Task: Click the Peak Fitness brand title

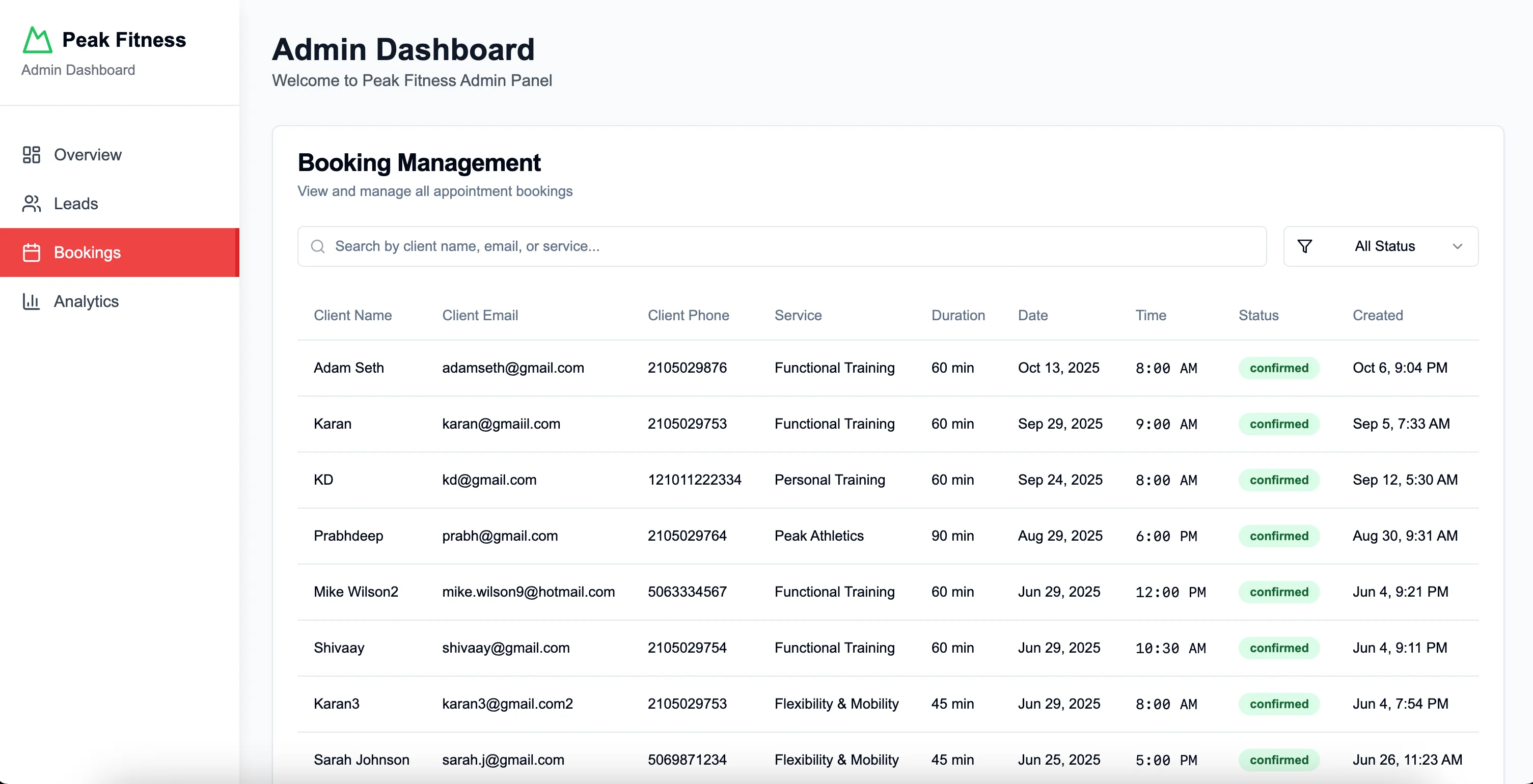Action: coord(124,39)
